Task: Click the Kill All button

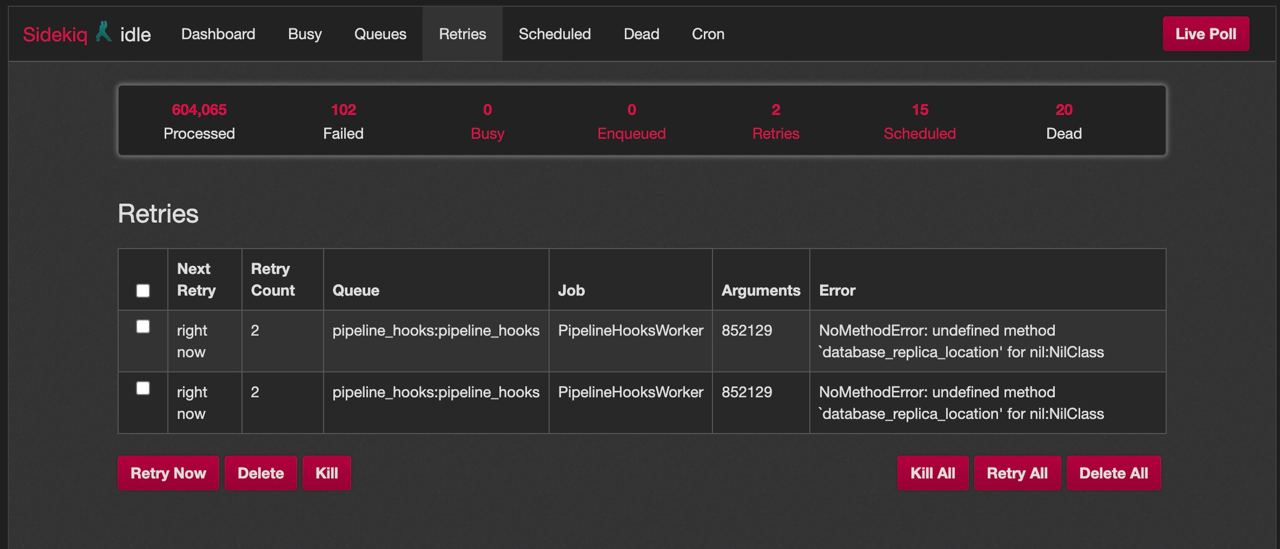Action: coord(933,474)
